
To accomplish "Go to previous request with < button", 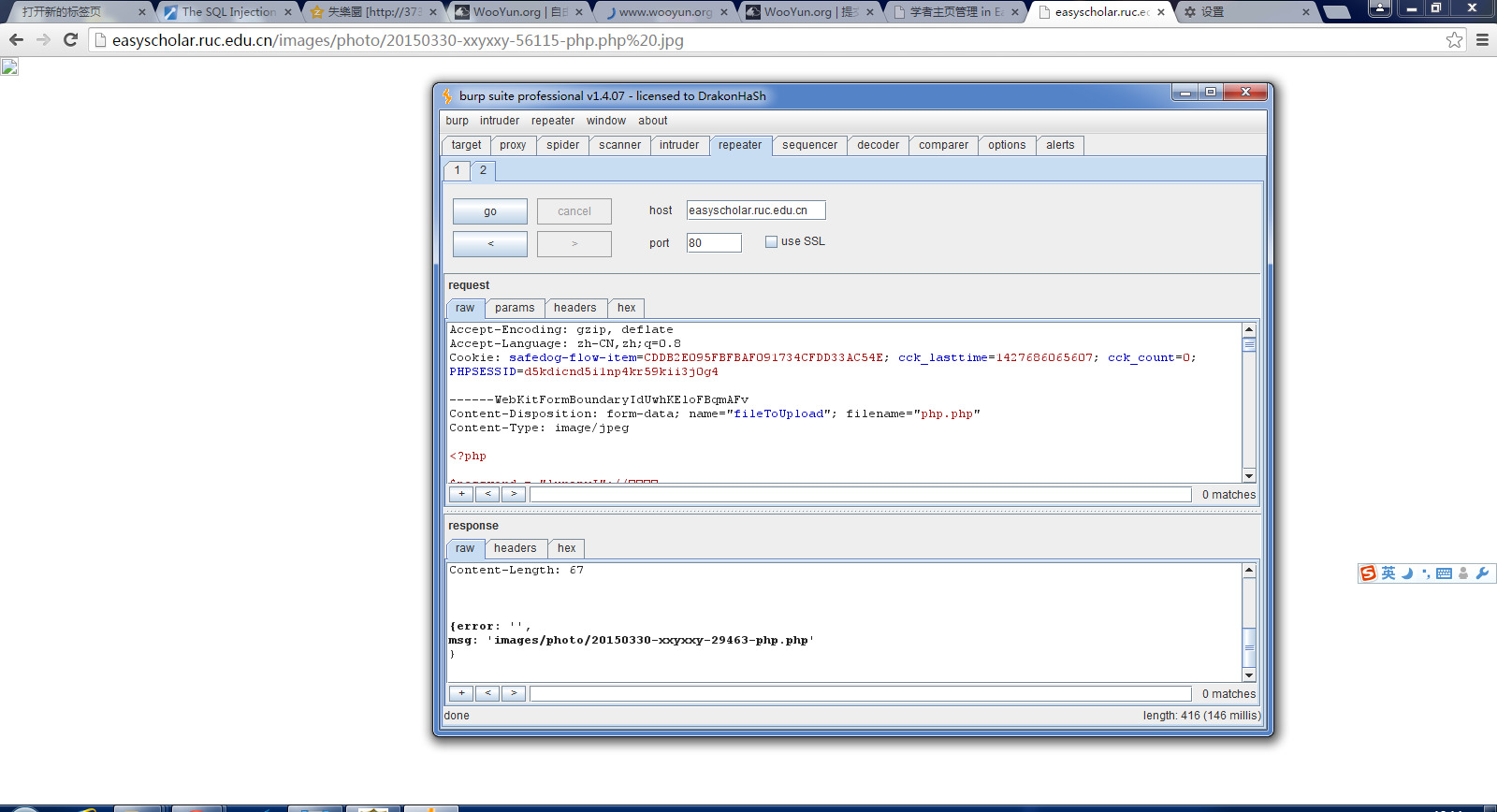I will [x=490, y=244].
